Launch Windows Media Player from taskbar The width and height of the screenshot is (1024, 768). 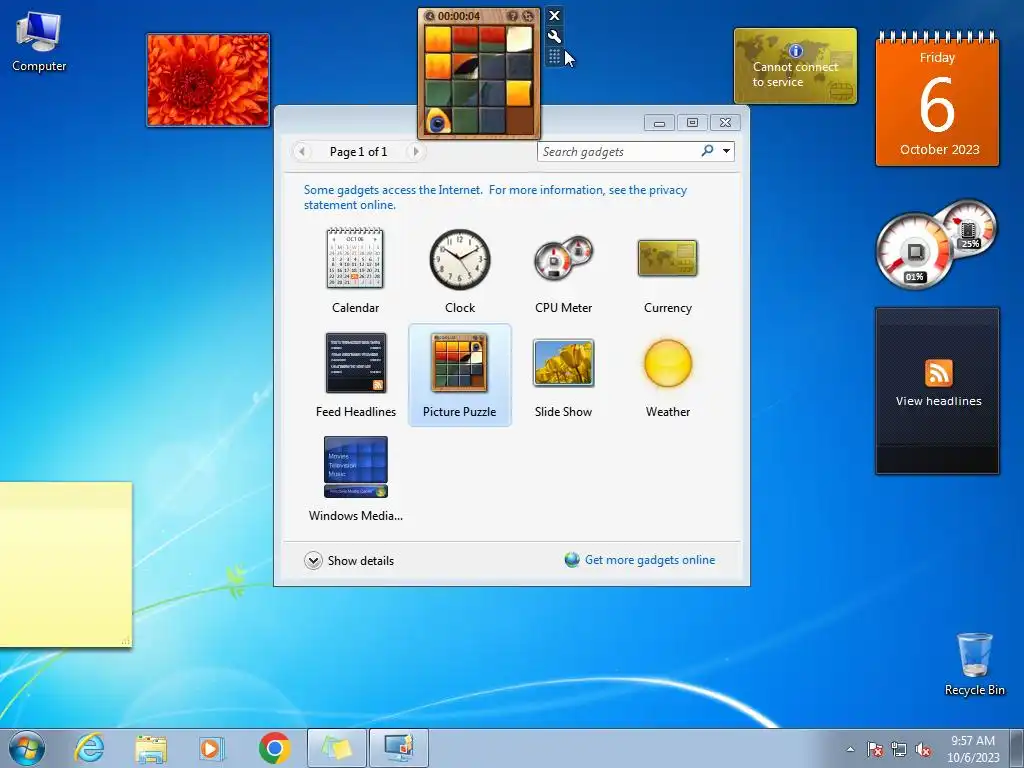[211, 748]
